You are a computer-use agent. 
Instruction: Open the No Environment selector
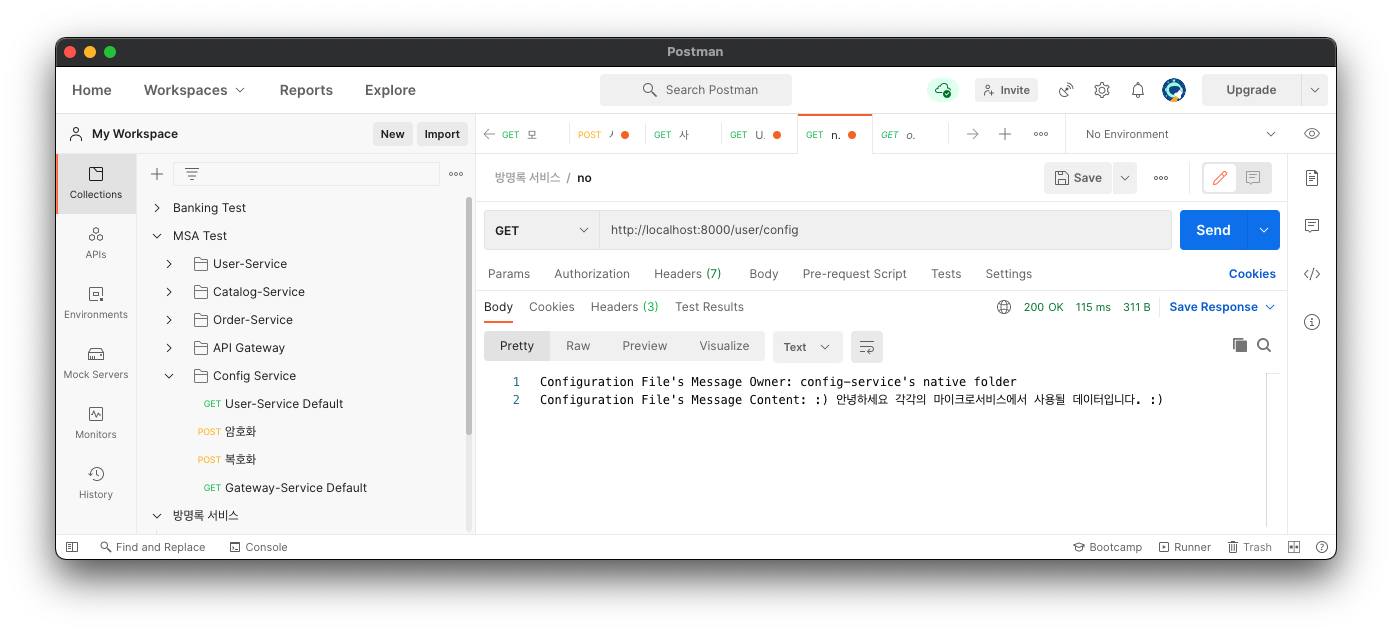point(1180,134)
